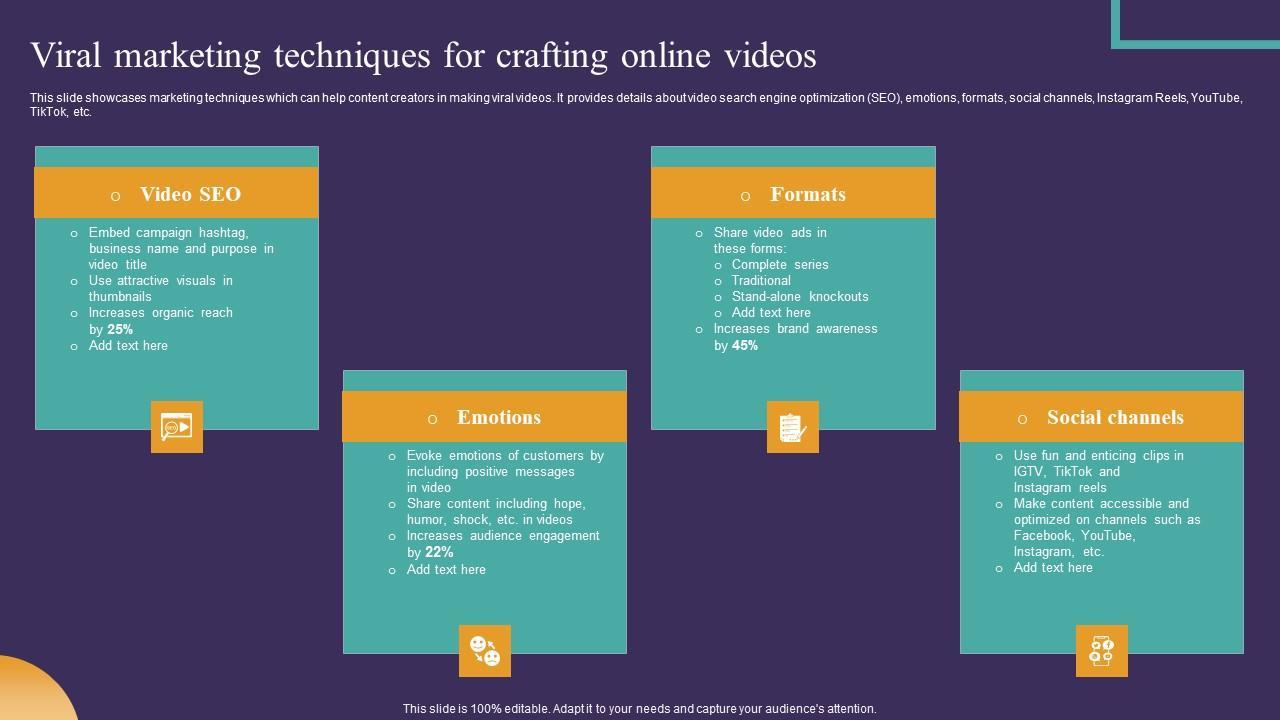Click 'Evoke emotions of customers' bullet
Image resolution: width=1280 pixels, height=720 pixels.
point(505,471)
